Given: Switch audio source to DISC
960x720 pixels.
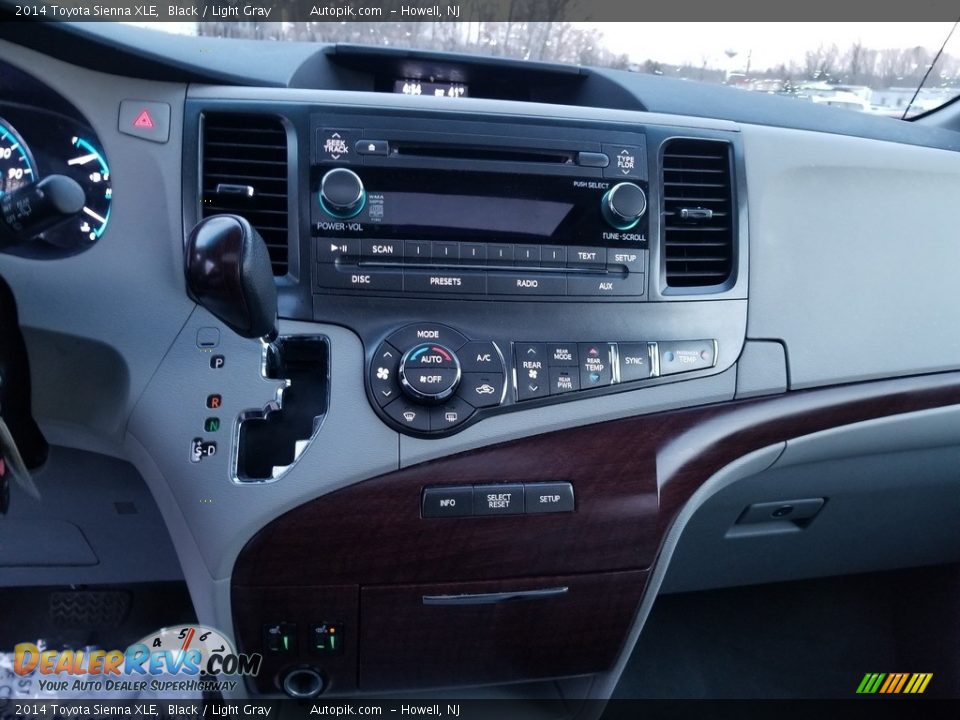Looking at the screenshot, I should (x=361, y=279).
